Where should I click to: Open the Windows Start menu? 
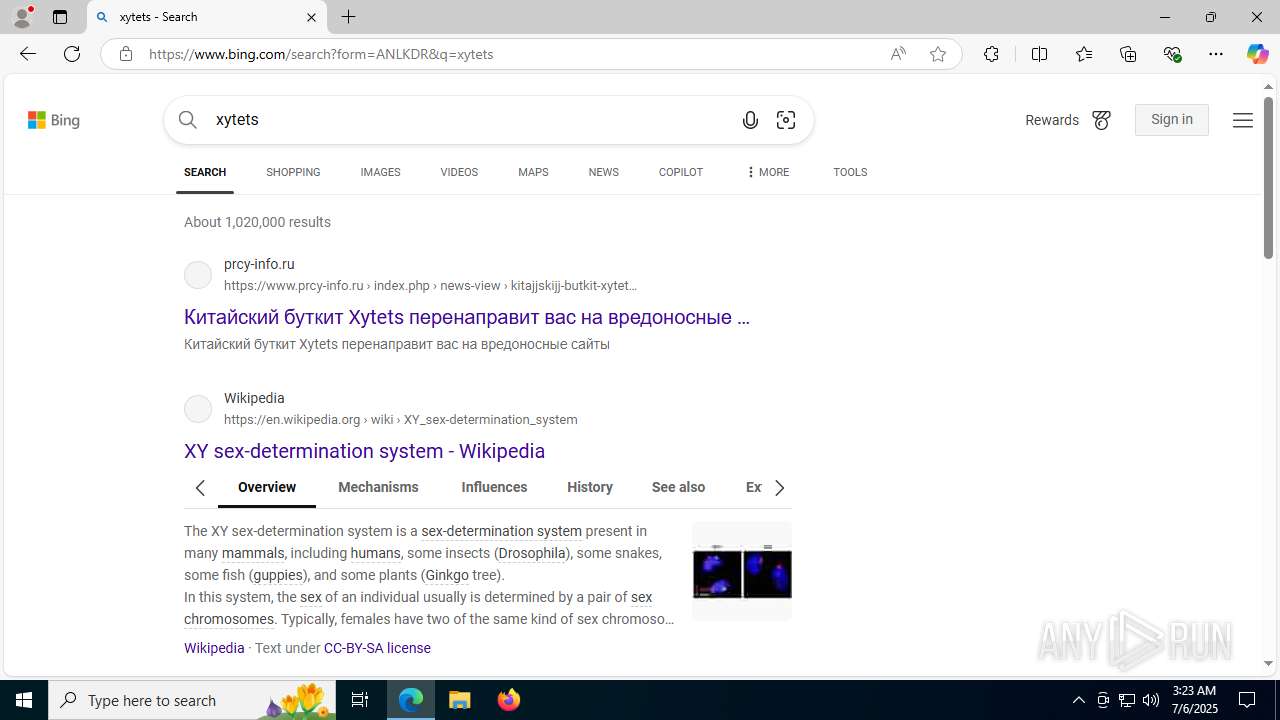click(x=24, y=700)
